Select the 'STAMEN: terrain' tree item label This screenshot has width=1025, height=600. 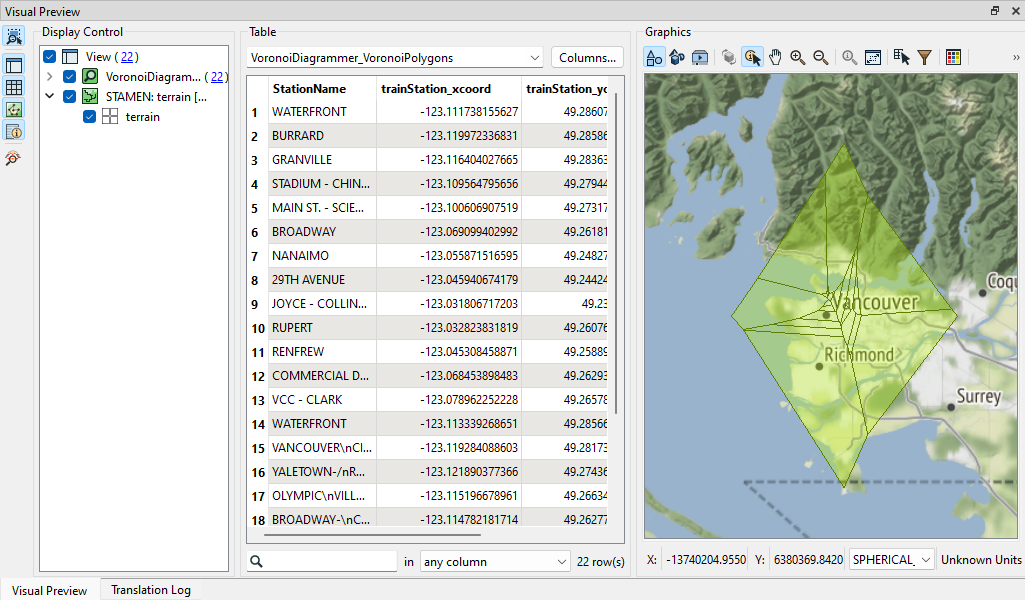pyautogui.click(x=156, y=97)
